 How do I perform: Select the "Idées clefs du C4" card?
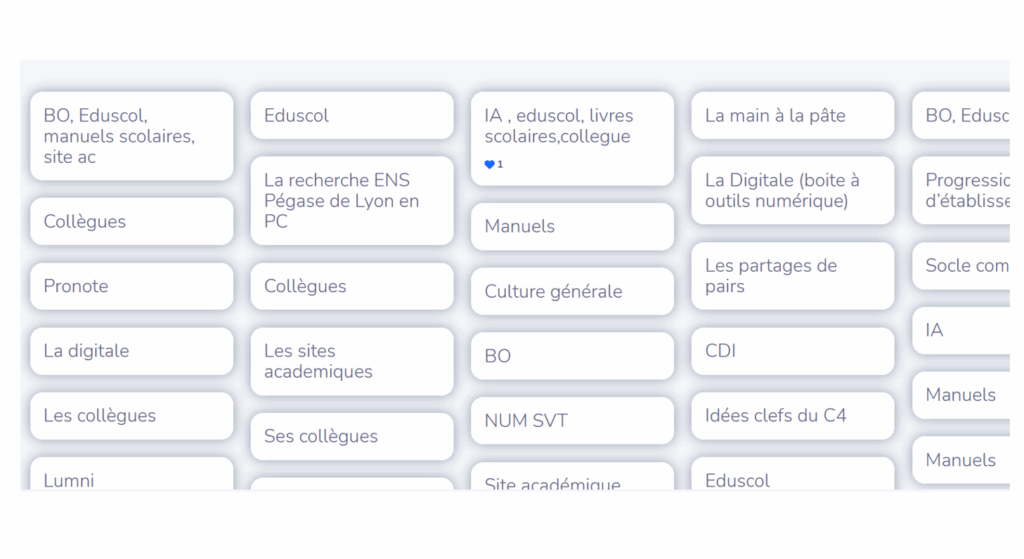(x=792, y=415)
